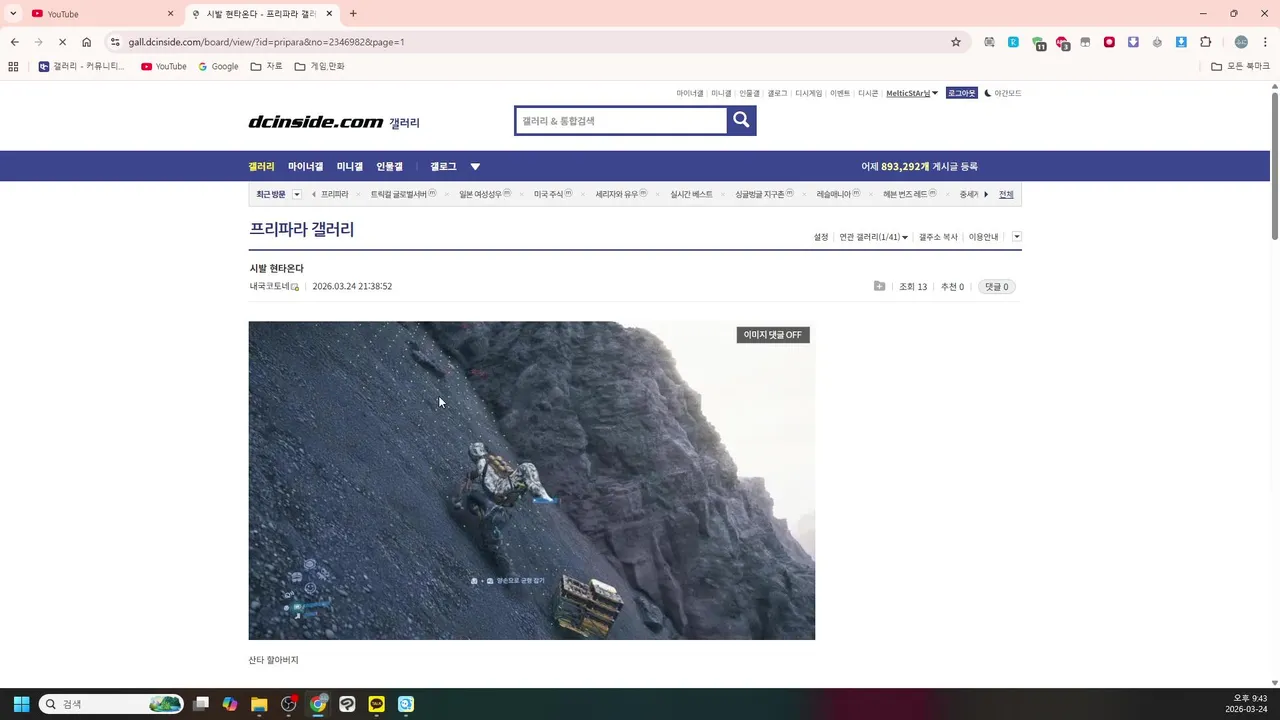Open the Windows Start button
Image resolution: width=1280 pixels, height=720 pixels.
coord(21,704)
